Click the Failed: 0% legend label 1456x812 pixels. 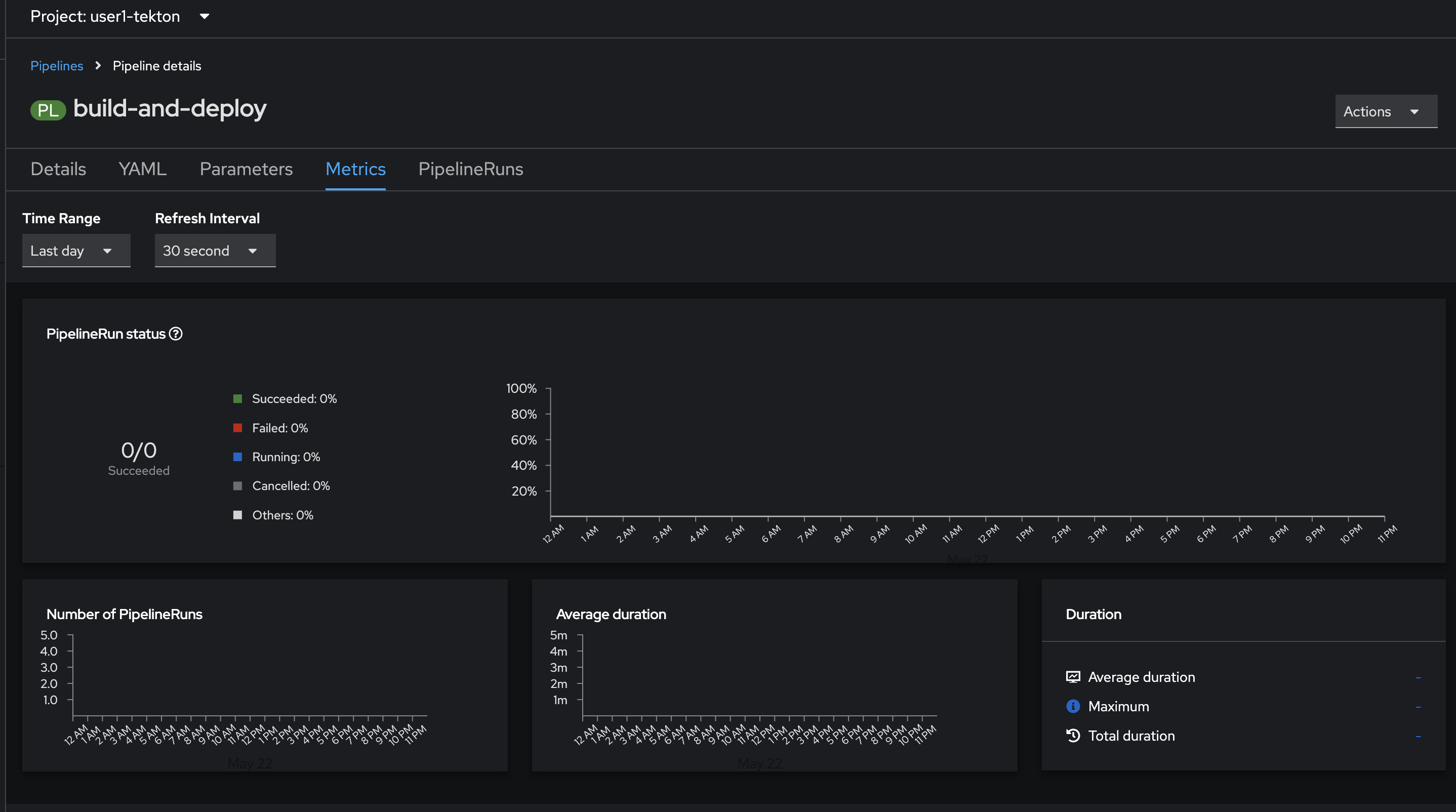click(x=280, y=428)
